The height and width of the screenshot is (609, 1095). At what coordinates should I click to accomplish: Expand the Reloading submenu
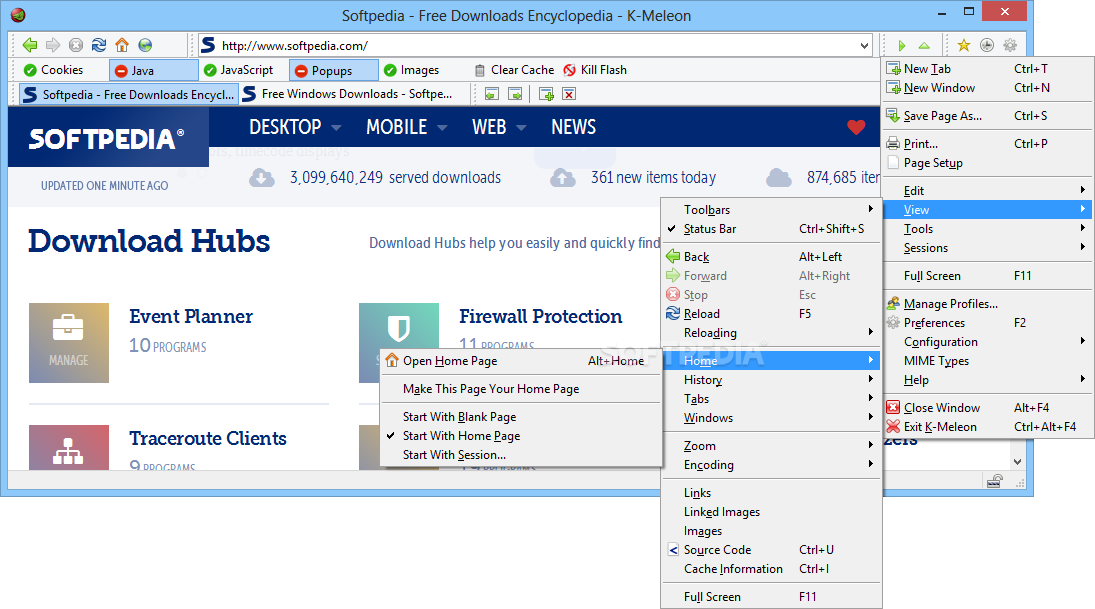pyautogui.click(x=771, y=333)
